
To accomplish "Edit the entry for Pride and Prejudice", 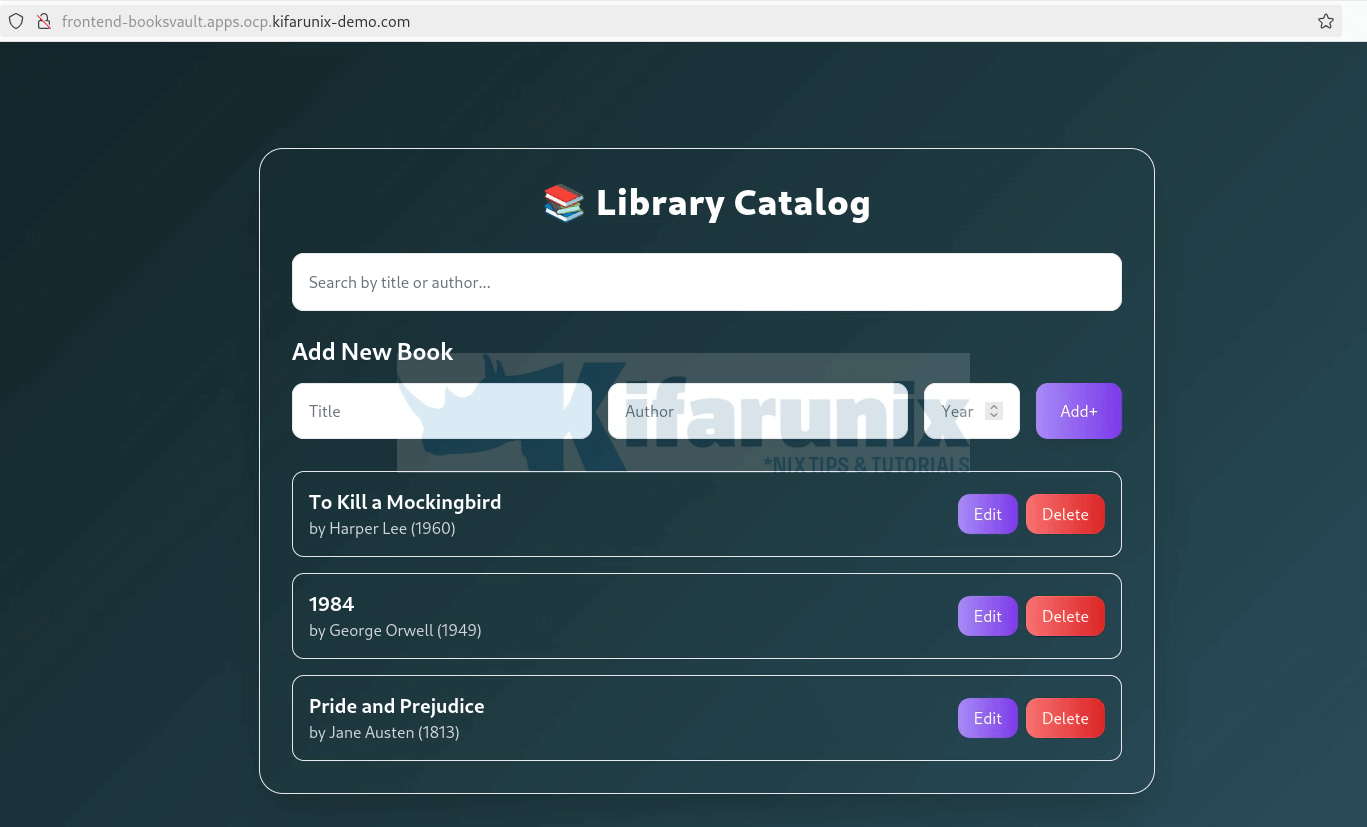I will pos(987,718).
